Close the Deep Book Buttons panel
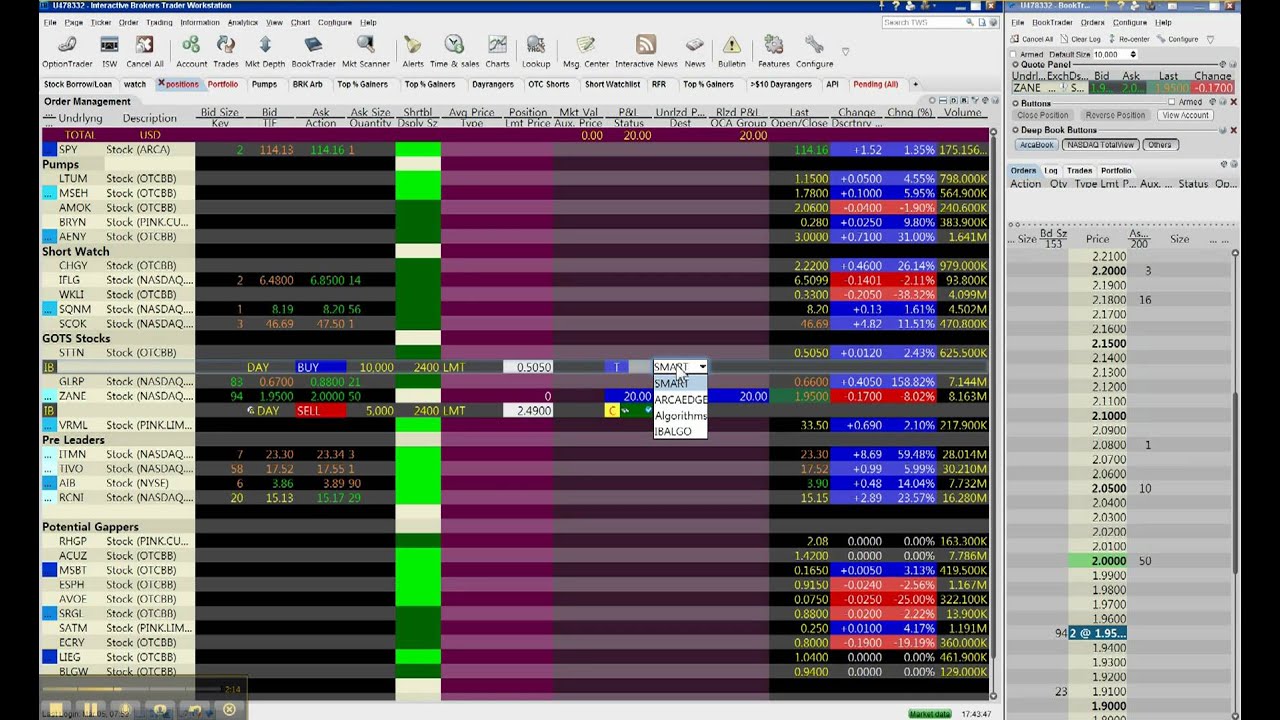Image resolution: width=1280 pixels, height=720 pixels. 1233,130
